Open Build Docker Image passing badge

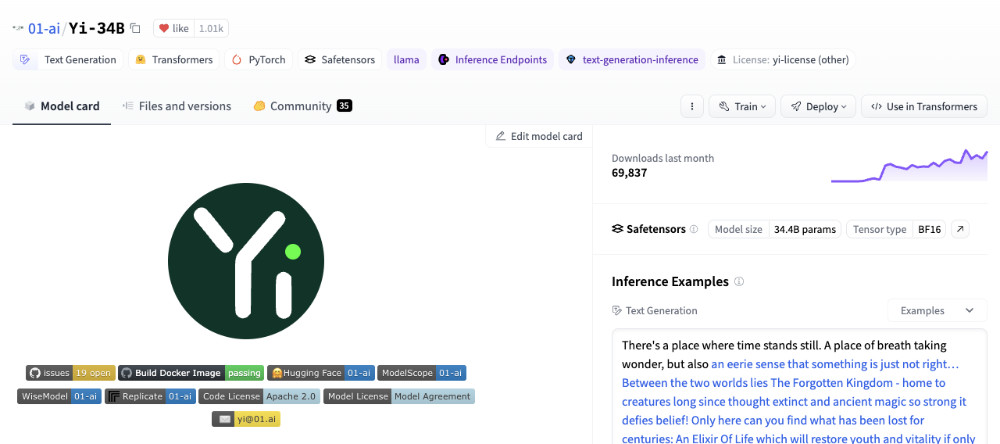(191, 373)
